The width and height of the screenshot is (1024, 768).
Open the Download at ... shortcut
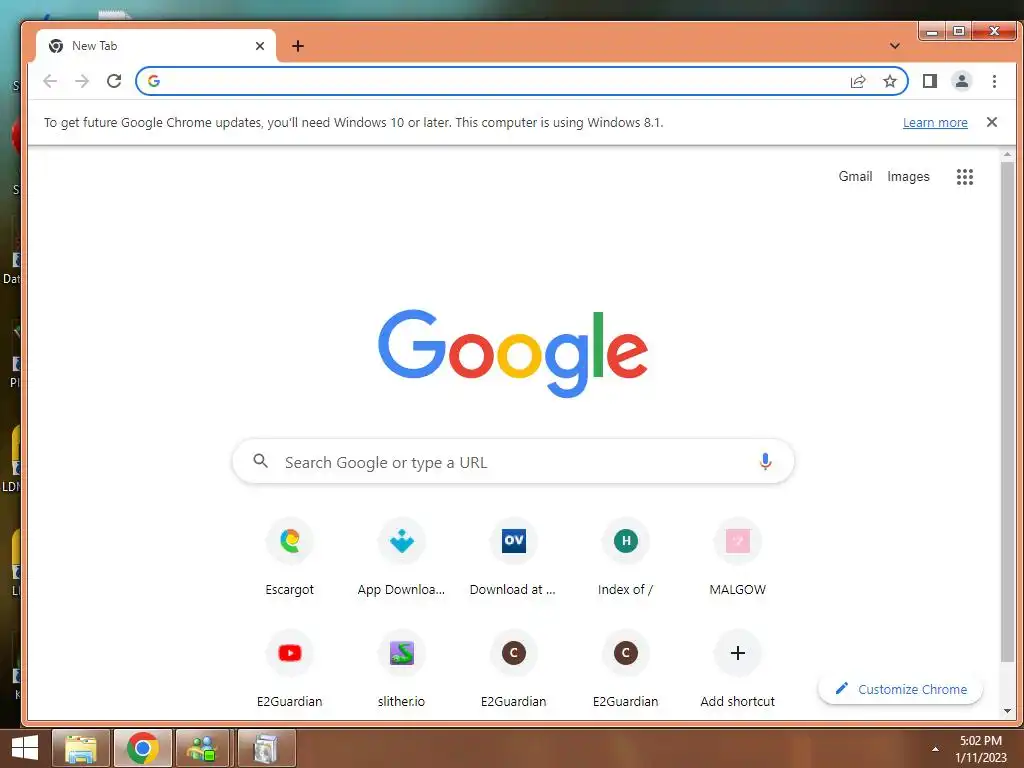[x=513, y=557]
